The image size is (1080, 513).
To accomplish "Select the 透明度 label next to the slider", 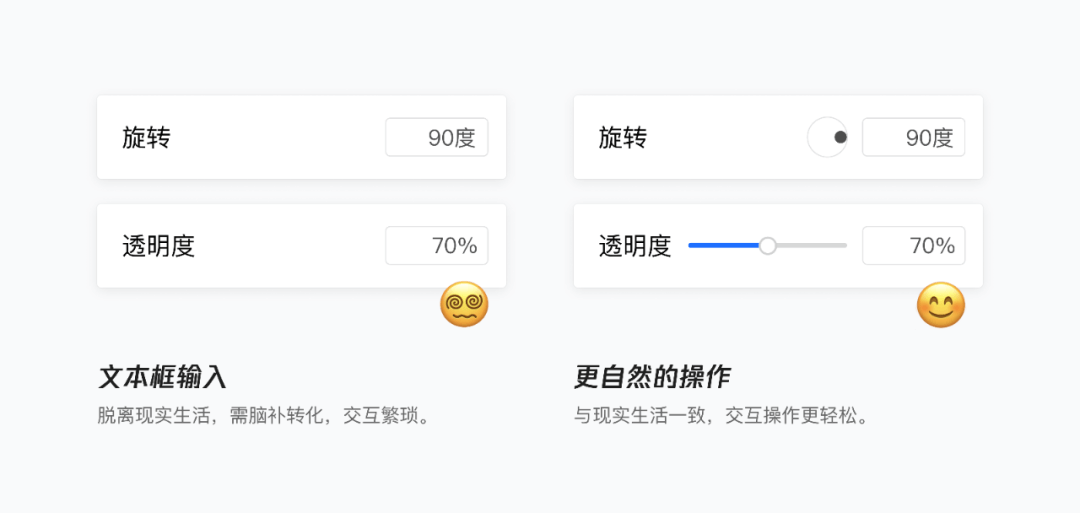I will (635, 246).
